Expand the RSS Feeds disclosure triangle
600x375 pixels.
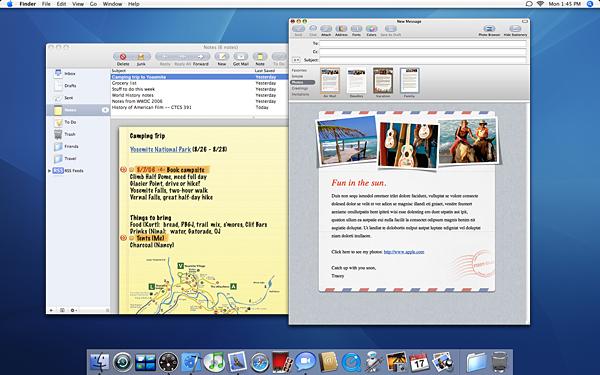[49, 171]
